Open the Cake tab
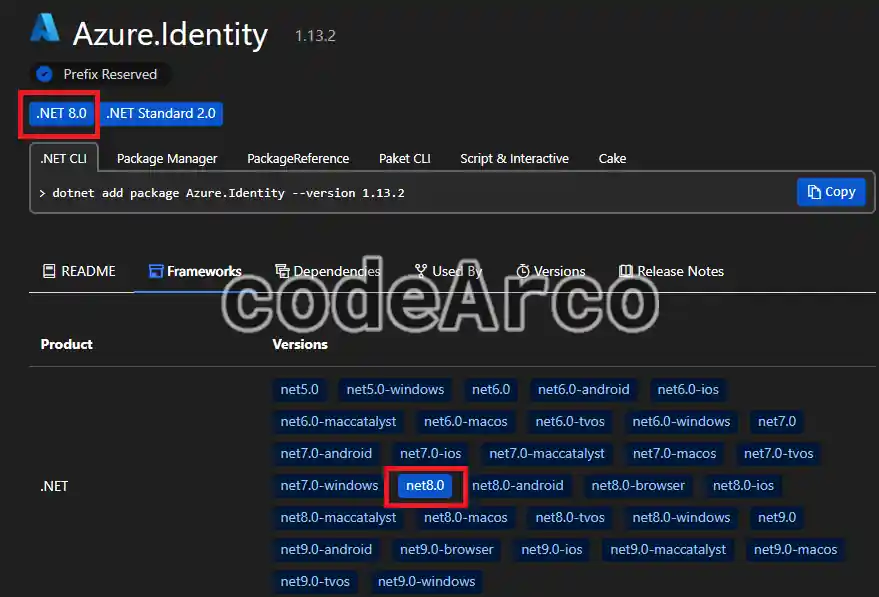Viewport: 879px width, 597px height. click(612, 159)
